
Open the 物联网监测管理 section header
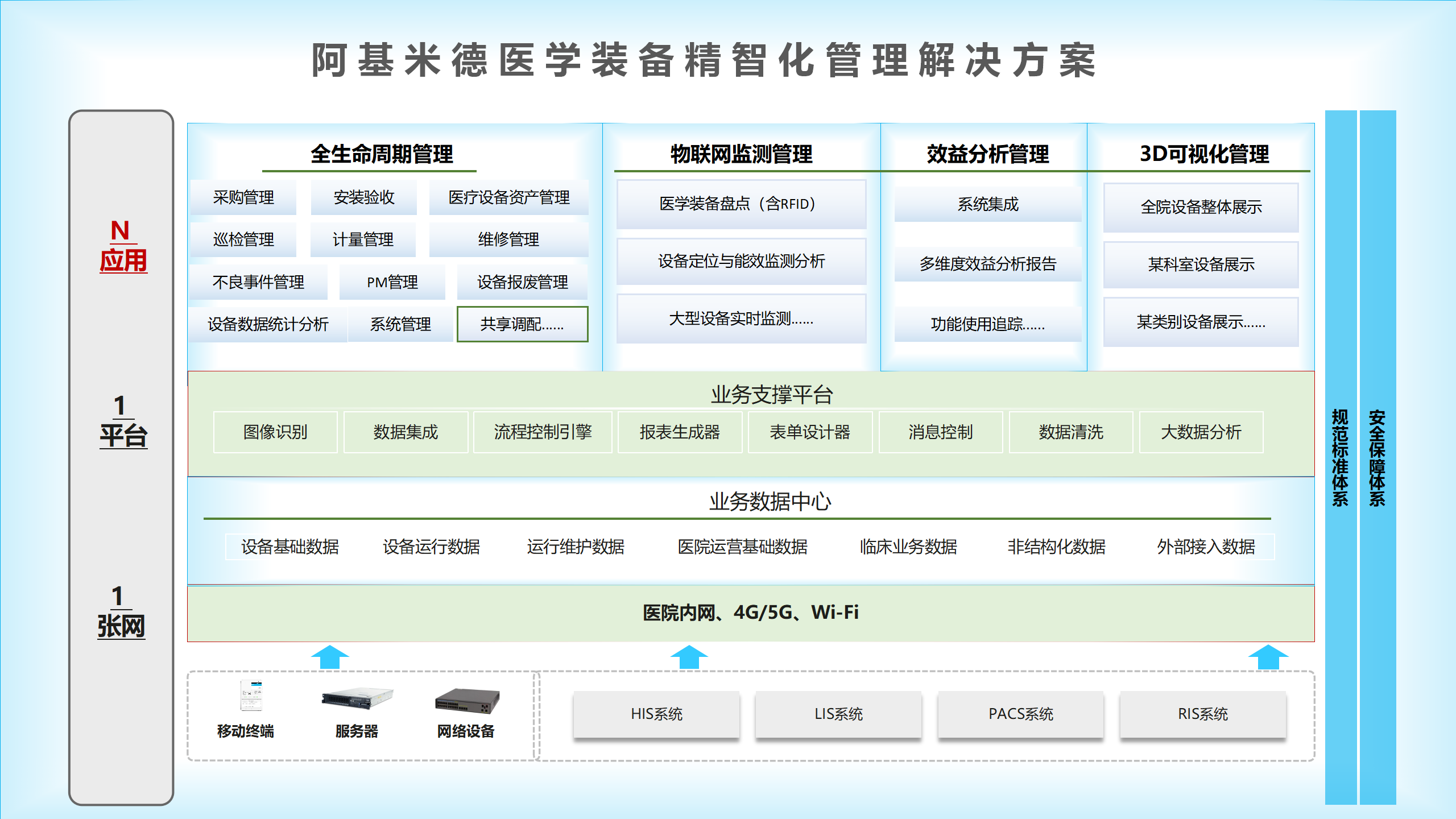[x=741, y=153]
